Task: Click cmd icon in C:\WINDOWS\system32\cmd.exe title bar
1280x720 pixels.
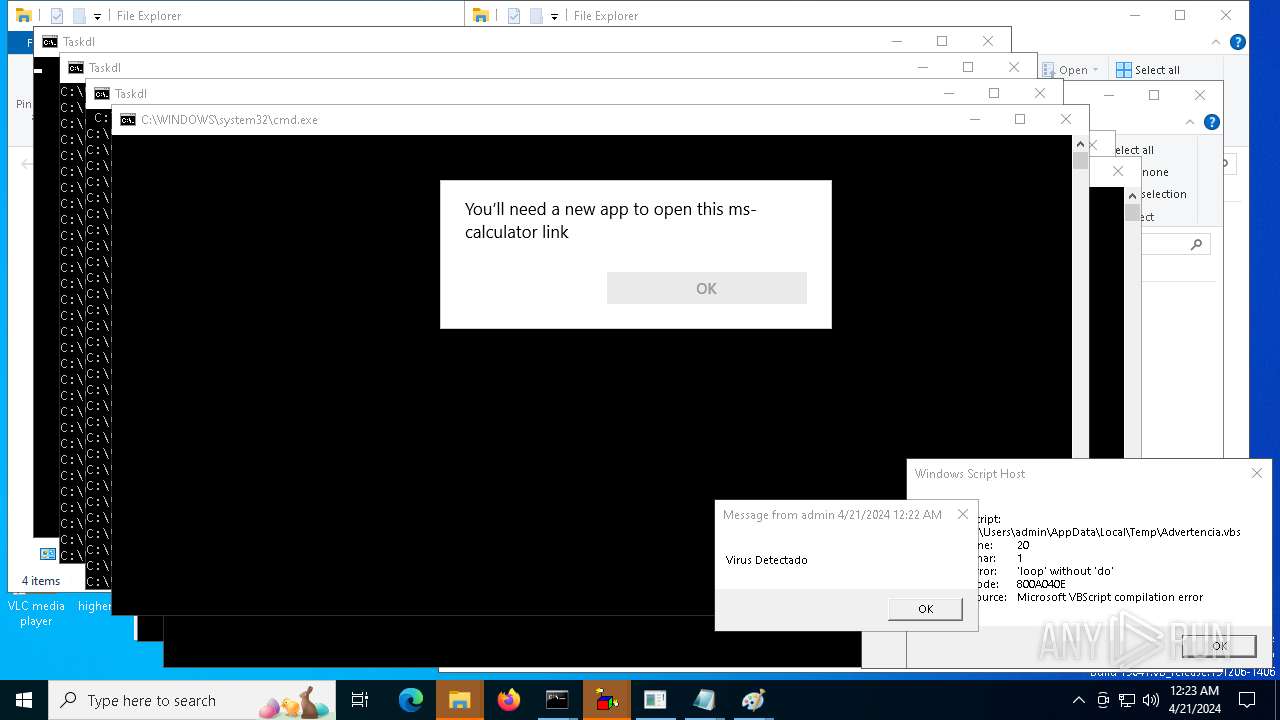Action: point(127,120)
